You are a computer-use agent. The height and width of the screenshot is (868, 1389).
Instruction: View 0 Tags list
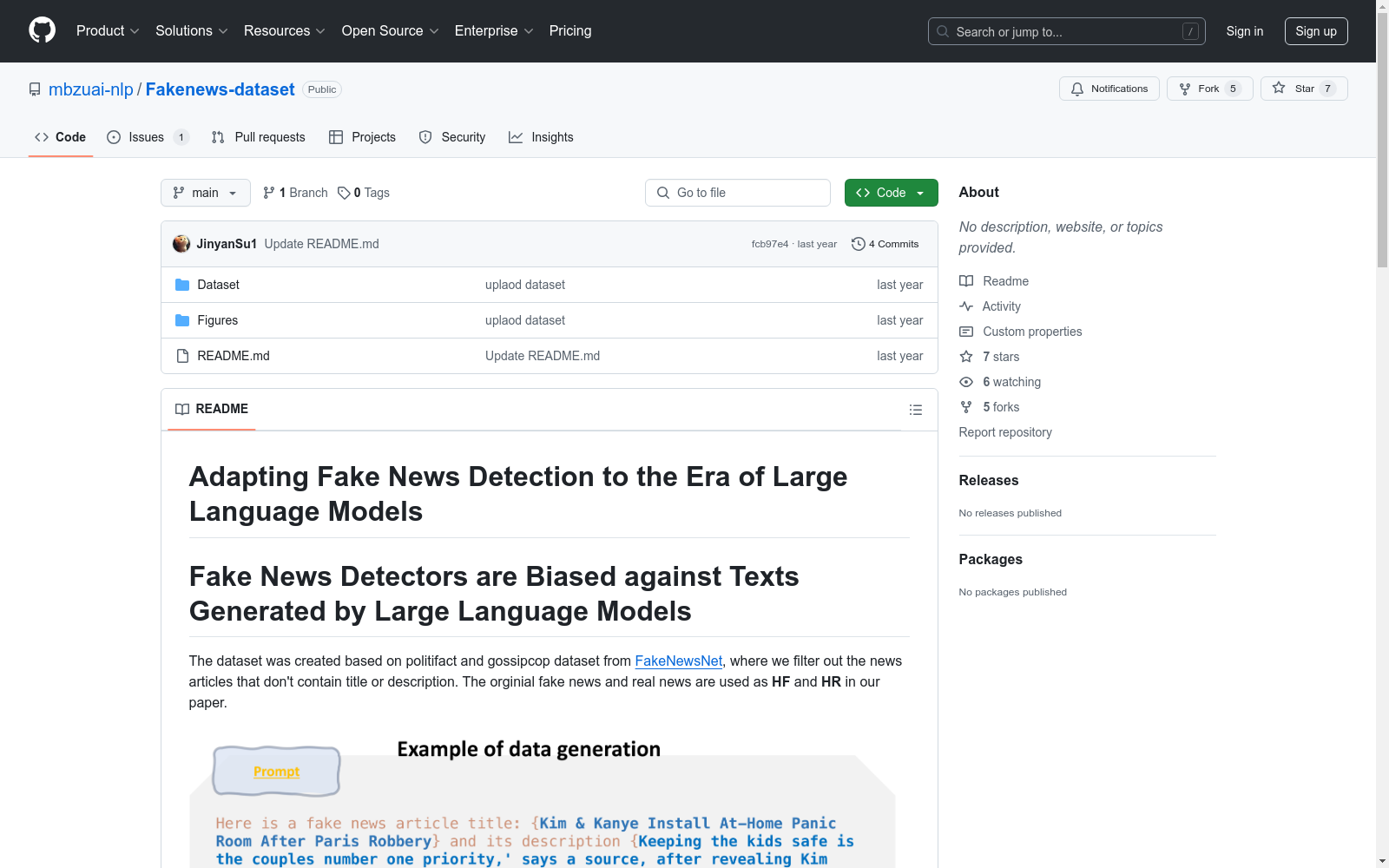tap(364, 193)
